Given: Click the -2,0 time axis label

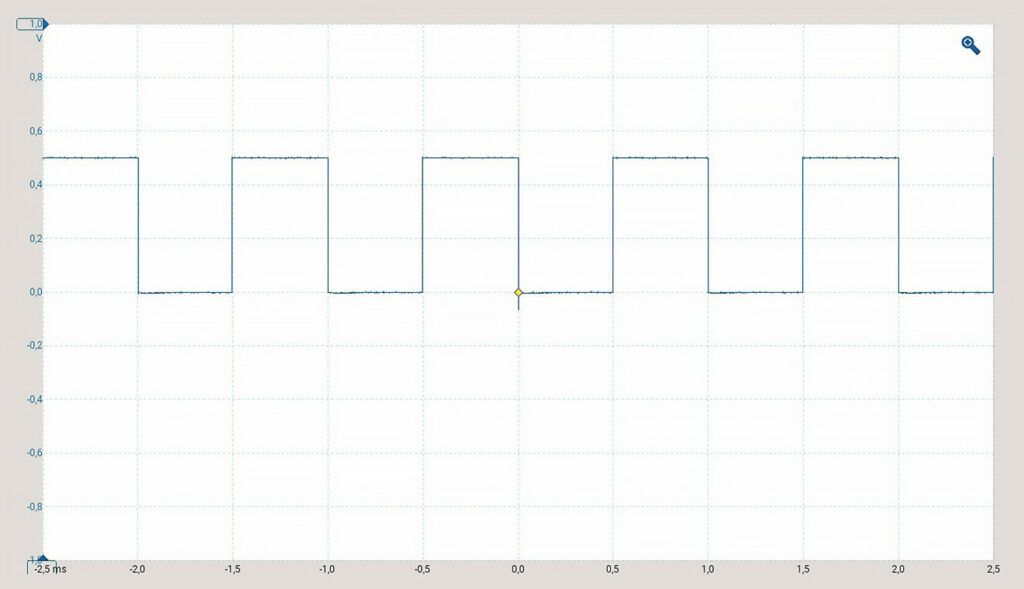Looking at the screenshot, I should coord(136,569).
